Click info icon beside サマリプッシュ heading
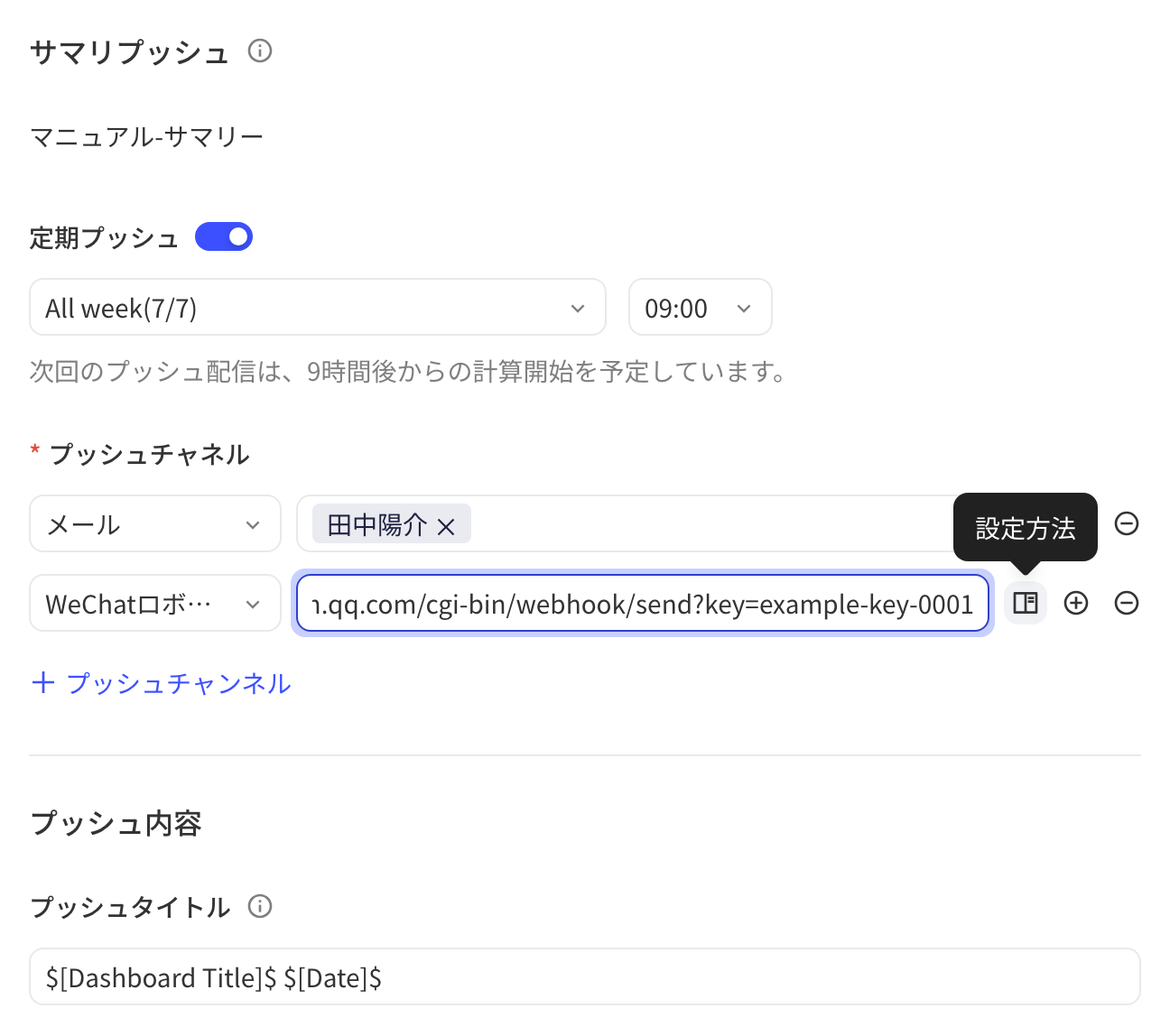This screenshot has height=1036, width=1170. coord(260,51)
